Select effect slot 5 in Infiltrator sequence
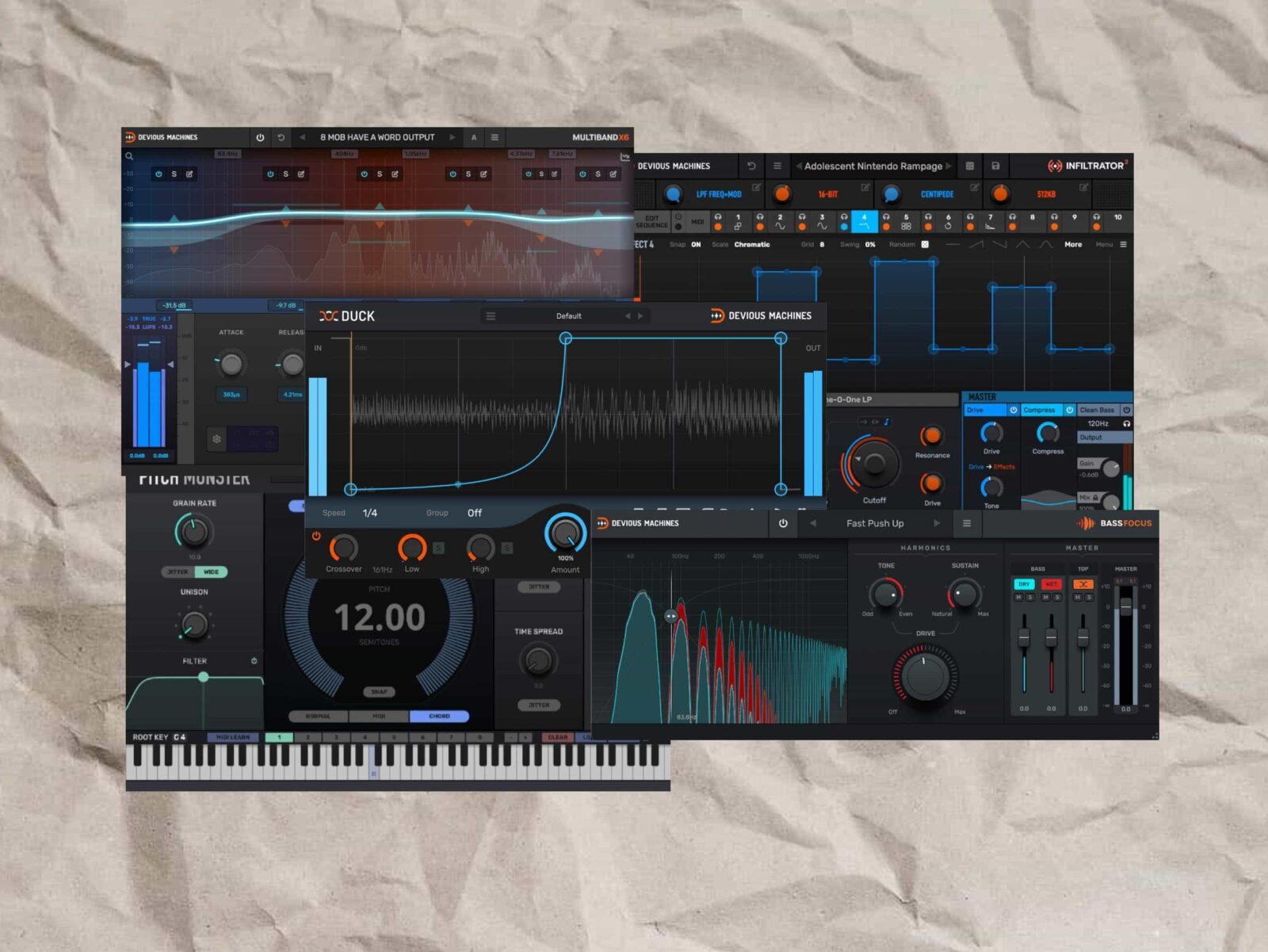Image resolution: width=1268 pixels, height=952 pixels. click(x=906, y=221)
